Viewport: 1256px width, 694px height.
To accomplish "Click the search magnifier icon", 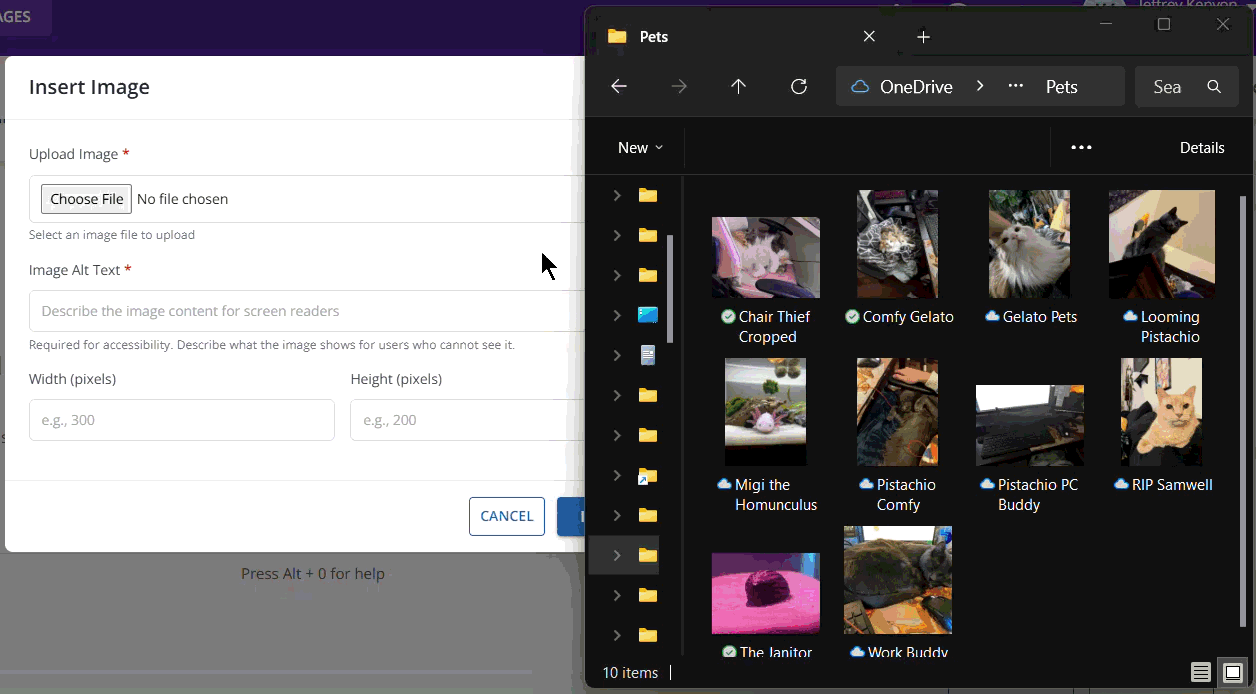I will click(x=1214, y=87).
